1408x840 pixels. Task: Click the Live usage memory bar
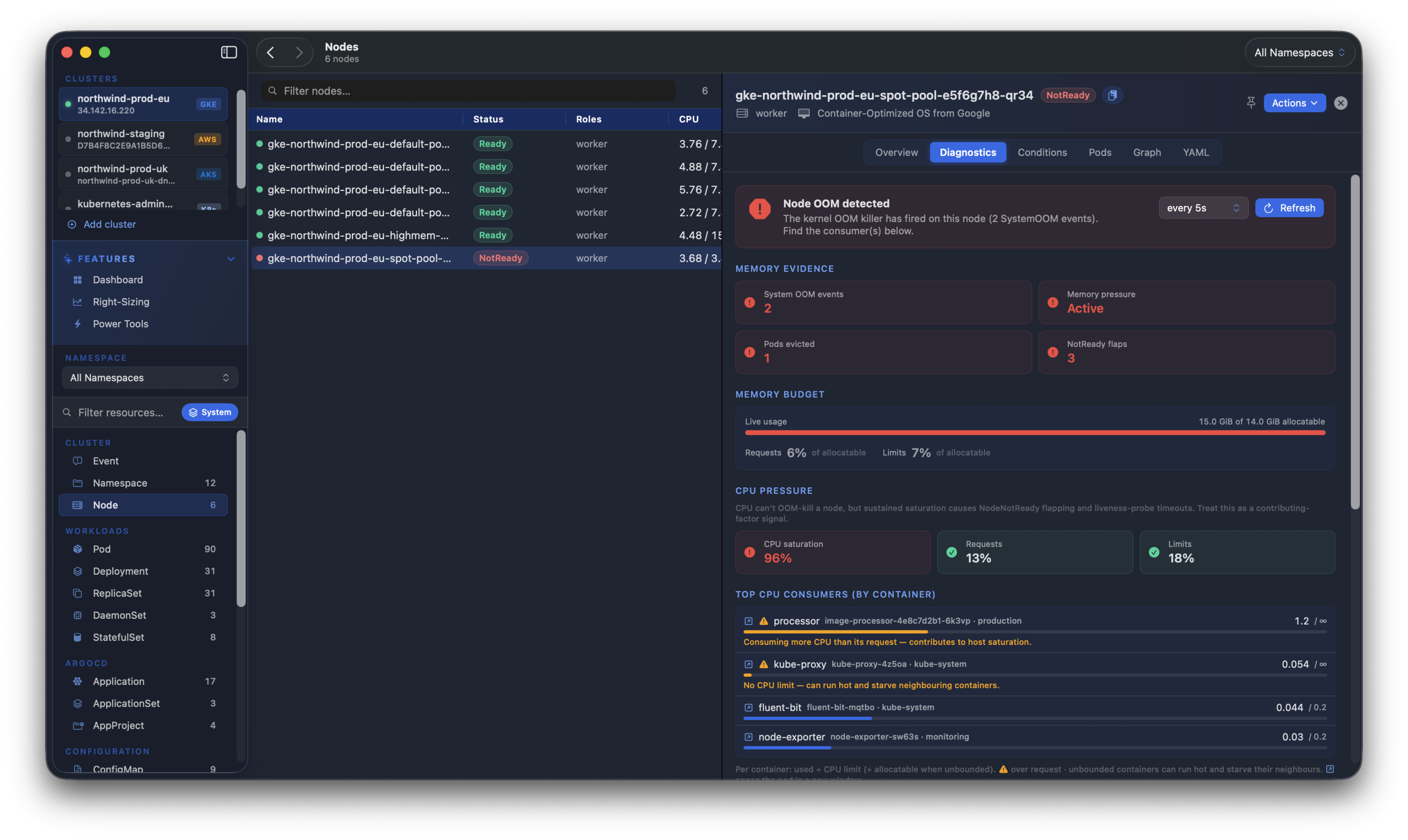pyautogui.click(x=1035, y=433)
